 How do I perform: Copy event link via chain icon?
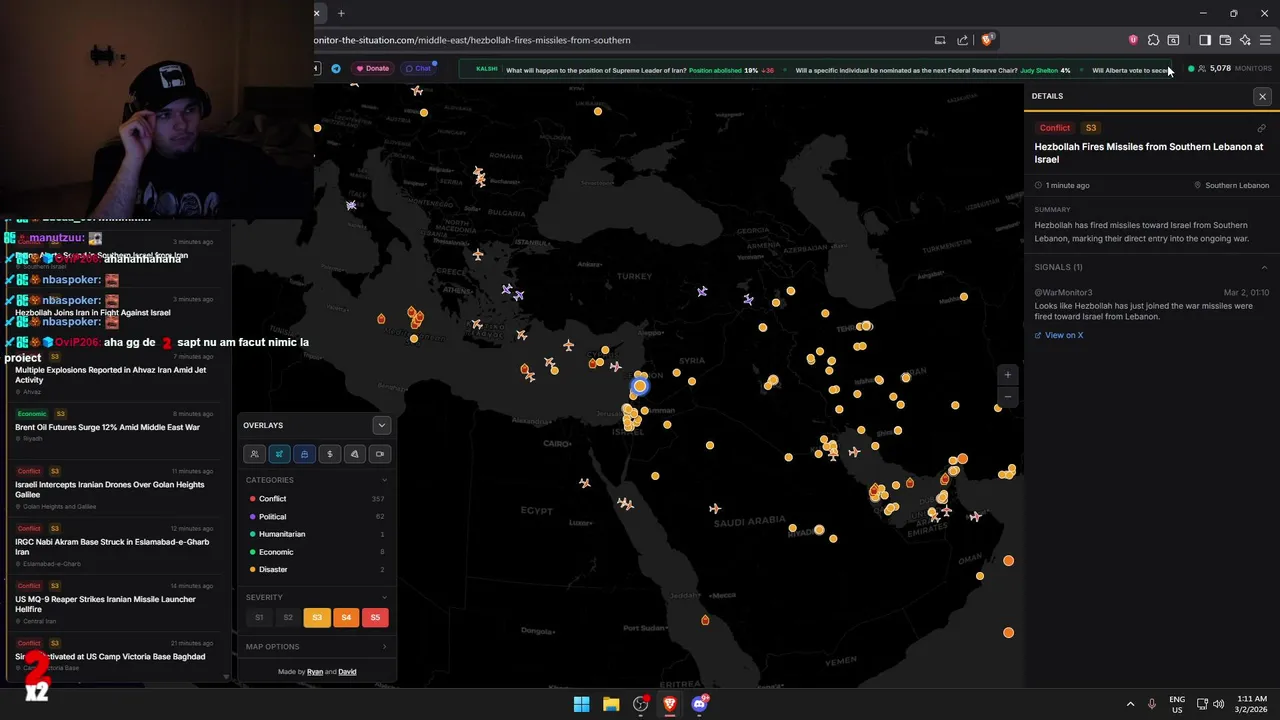click(x=1262, y=128)
